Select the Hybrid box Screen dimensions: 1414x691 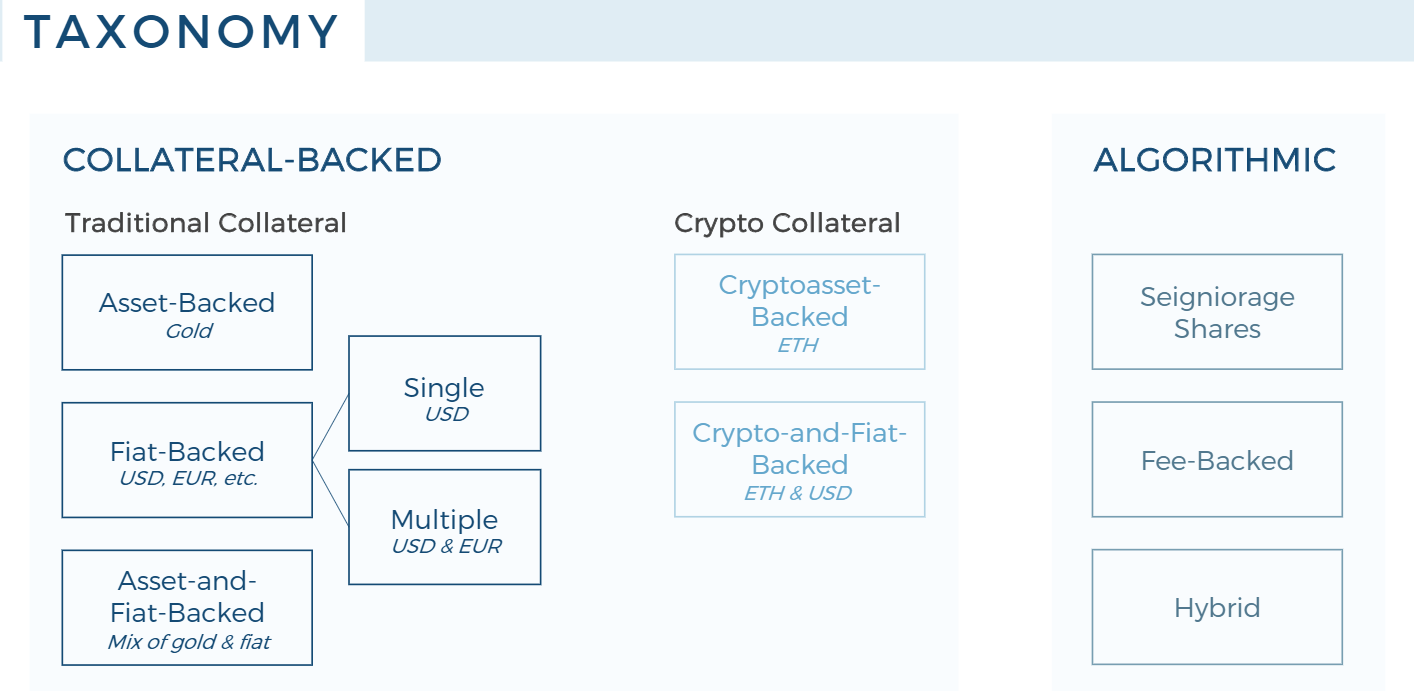point(1216,607)
